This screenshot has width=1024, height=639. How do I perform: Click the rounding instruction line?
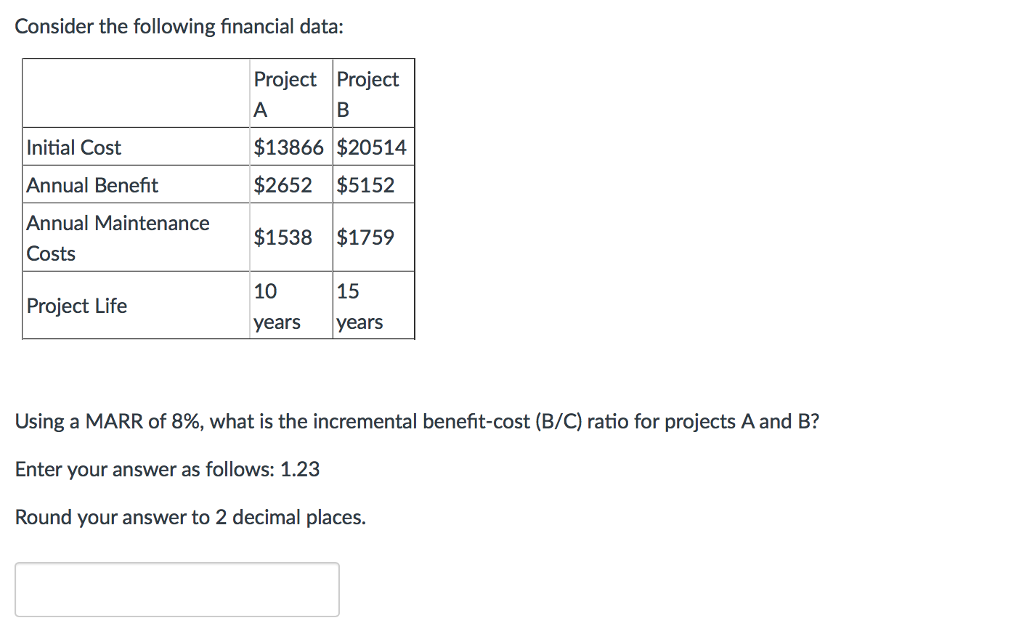click(190, 517)
